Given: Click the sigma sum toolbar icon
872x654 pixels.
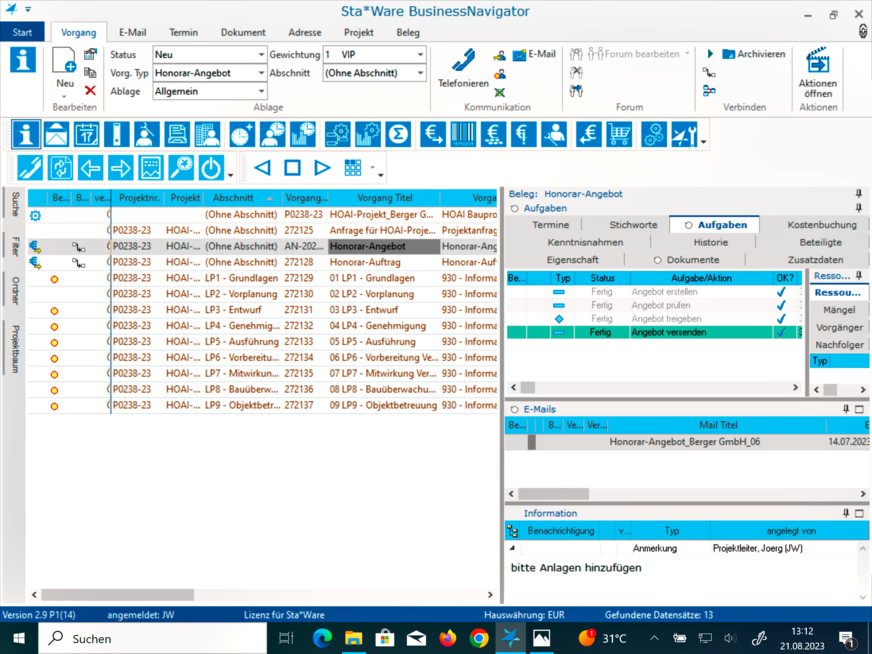Looking at the screenshot, I should [x=398, y=134].
